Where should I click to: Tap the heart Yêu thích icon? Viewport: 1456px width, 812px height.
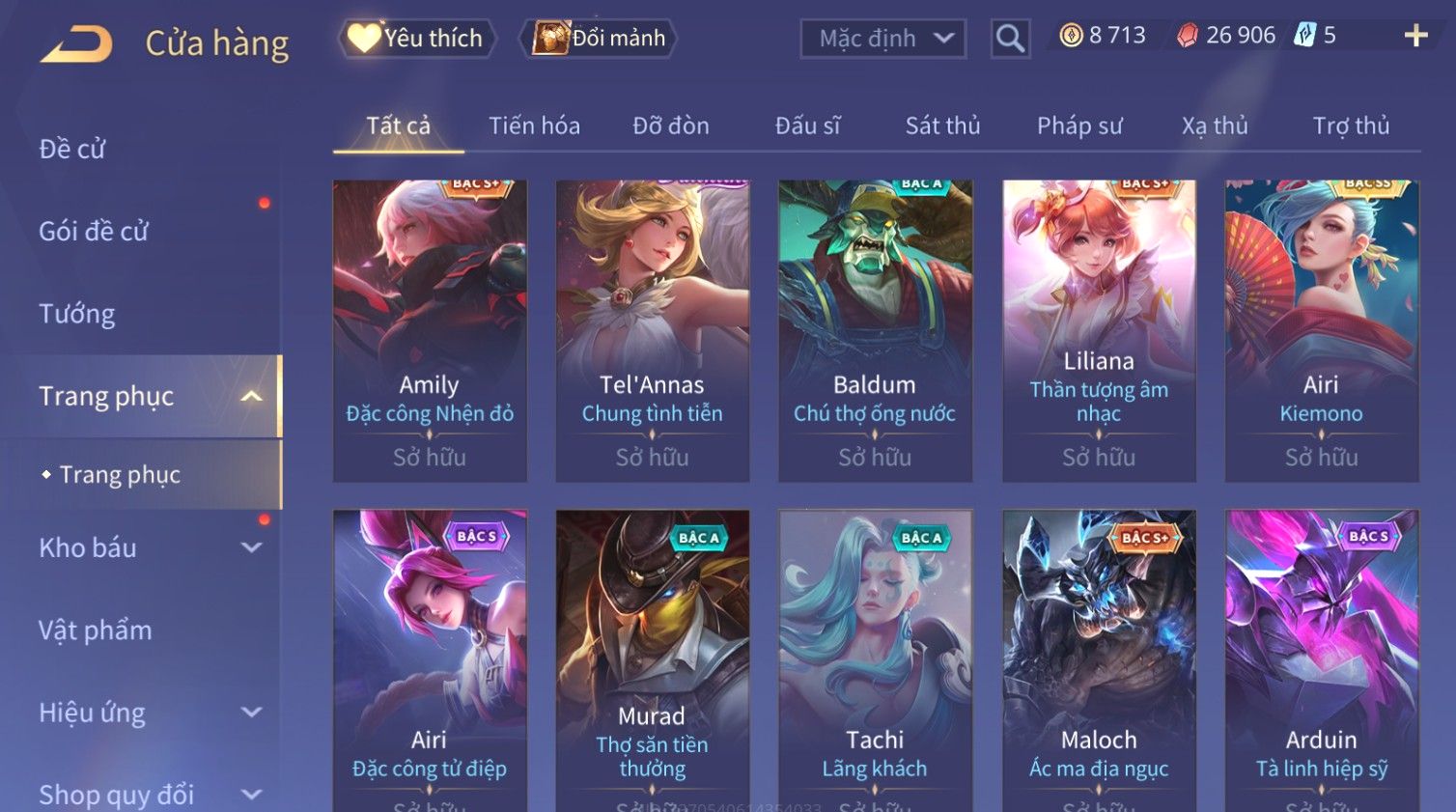364,38
